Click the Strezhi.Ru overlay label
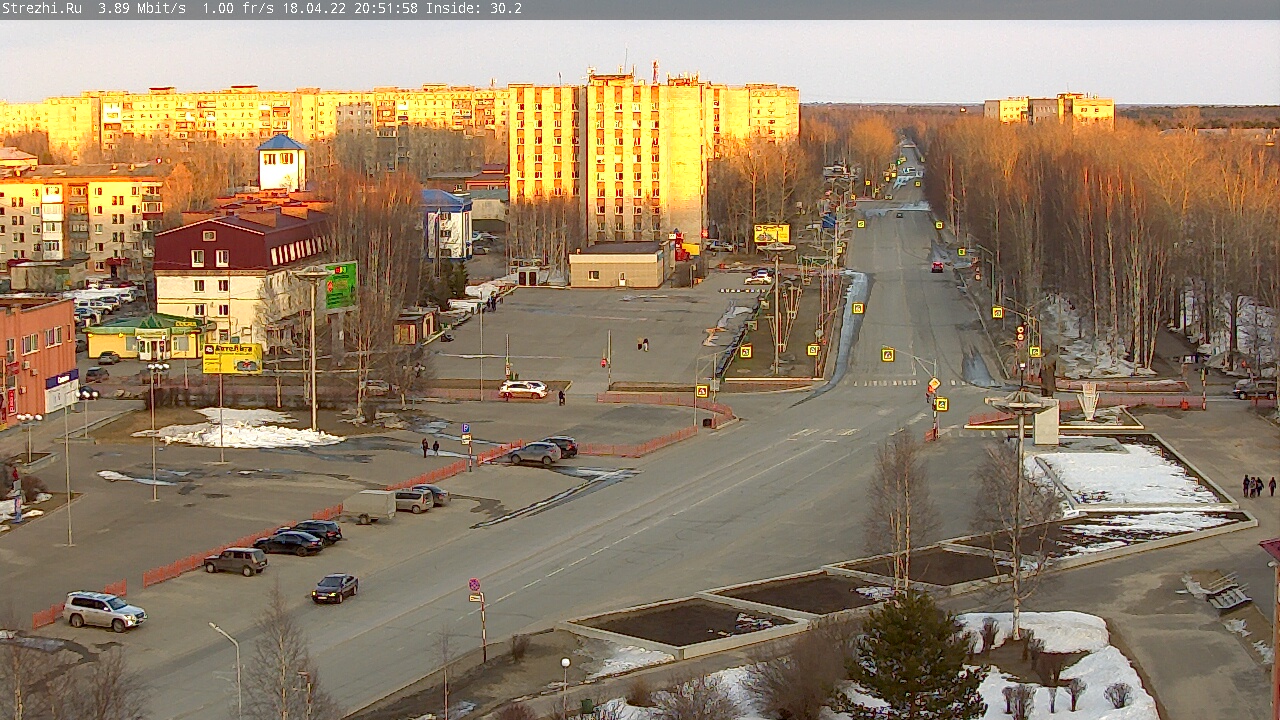 [x=42, y=8]
